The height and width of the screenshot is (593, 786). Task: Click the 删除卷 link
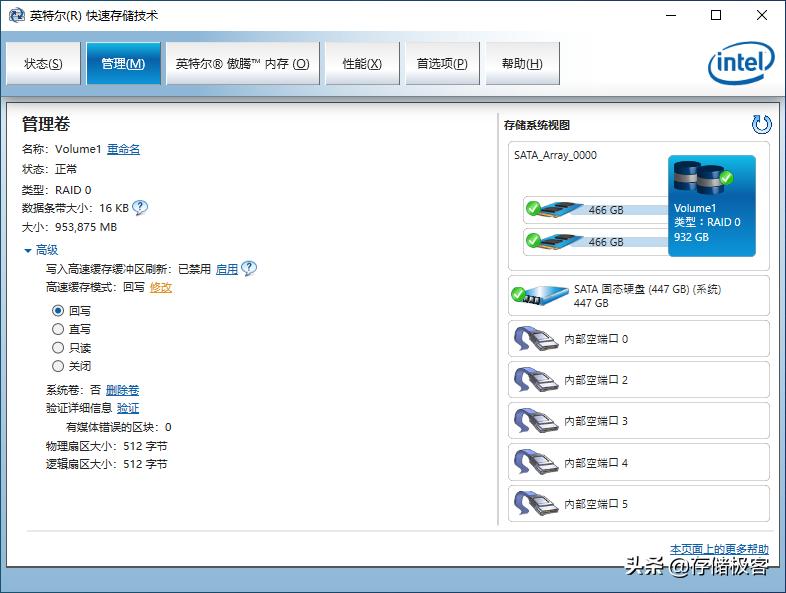point(122,390)
